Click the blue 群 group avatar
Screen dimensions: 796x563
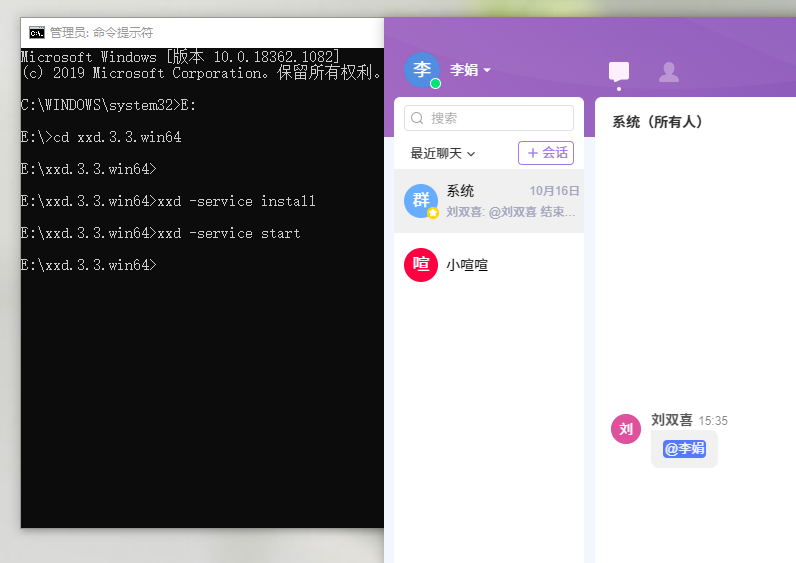[421, 201]
